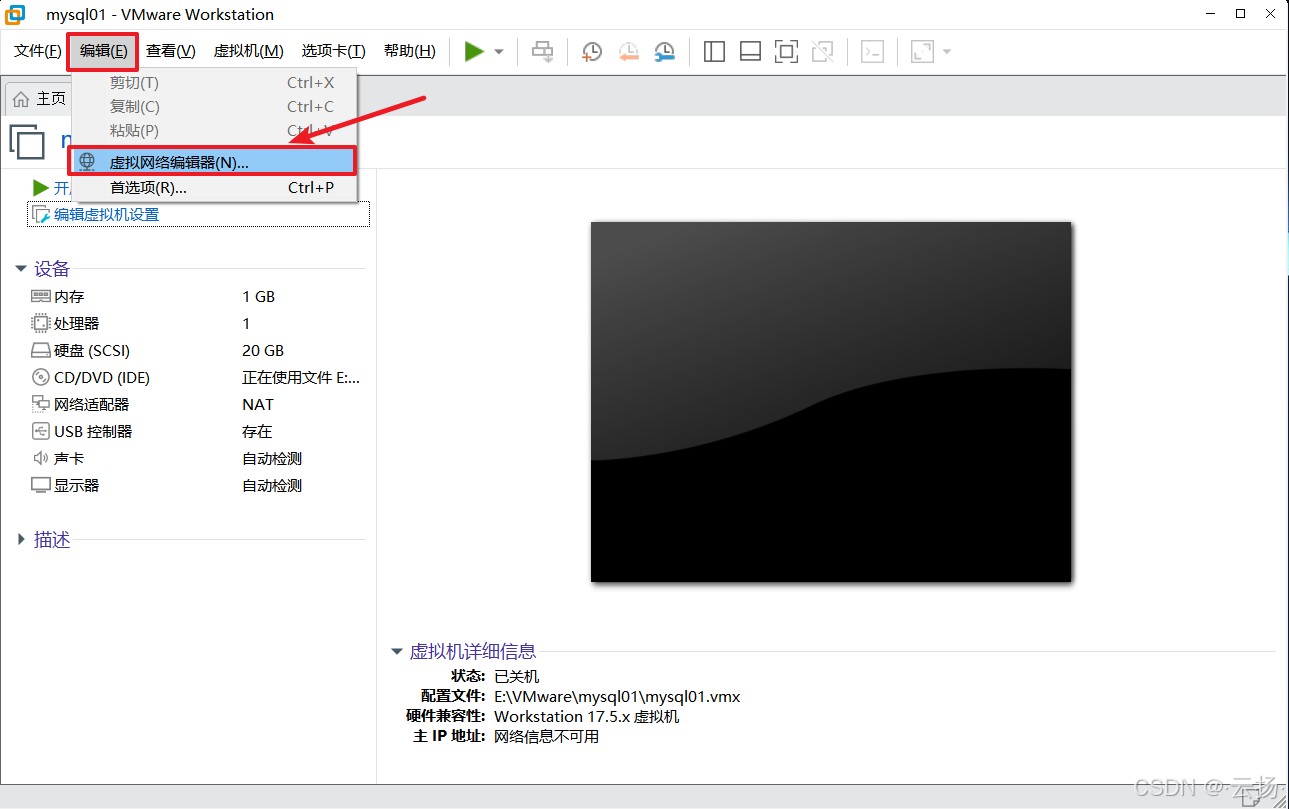Screen dimensions: 1289x809
Task: Select the 内存 device row
Action: pos(198,296)
